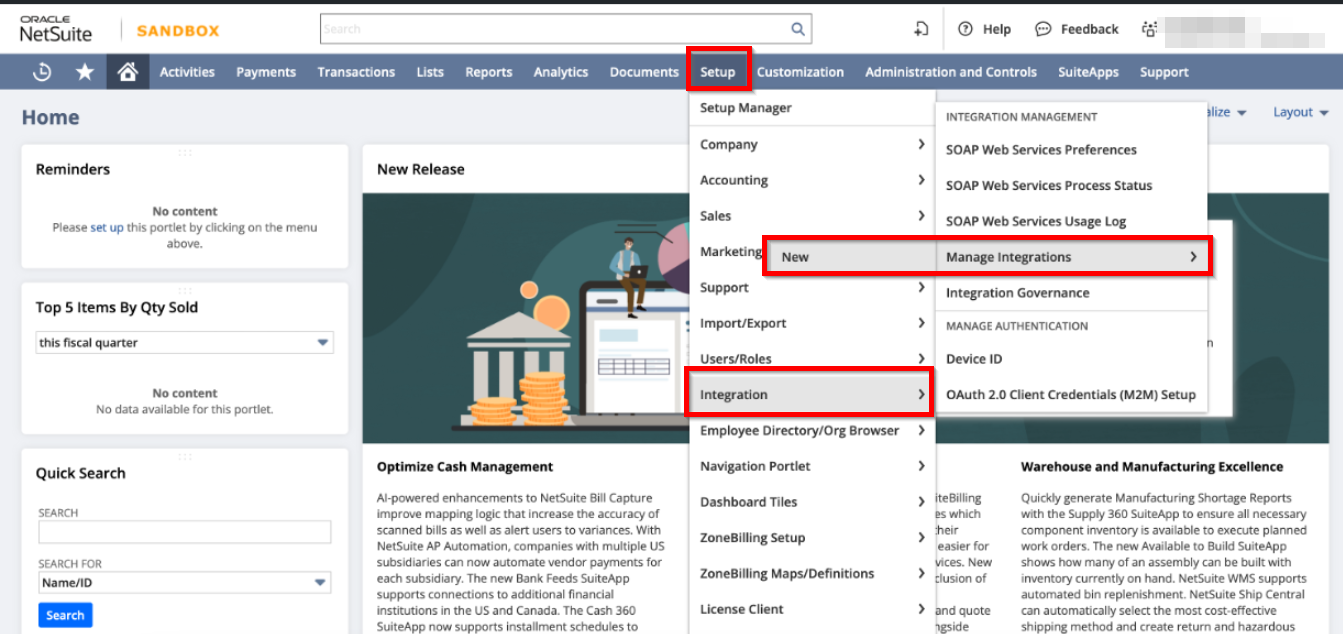The height and width of the screenshot is (634, 1343).
Task: Go to the Home house icon
Action: pyautogui.click(x=127, y=72)
